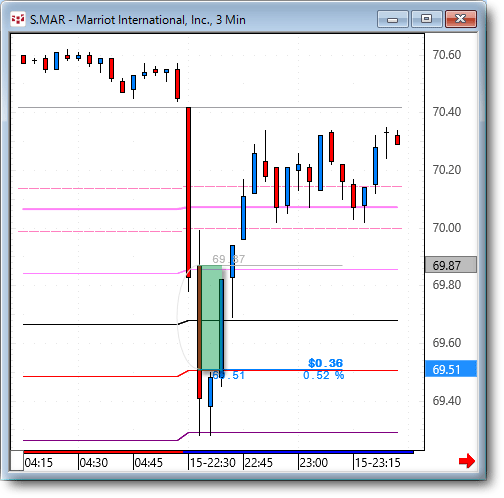Click the 04:45 time axis label
This screenshot has height=498, width=504.
click(x=149, y=463)
